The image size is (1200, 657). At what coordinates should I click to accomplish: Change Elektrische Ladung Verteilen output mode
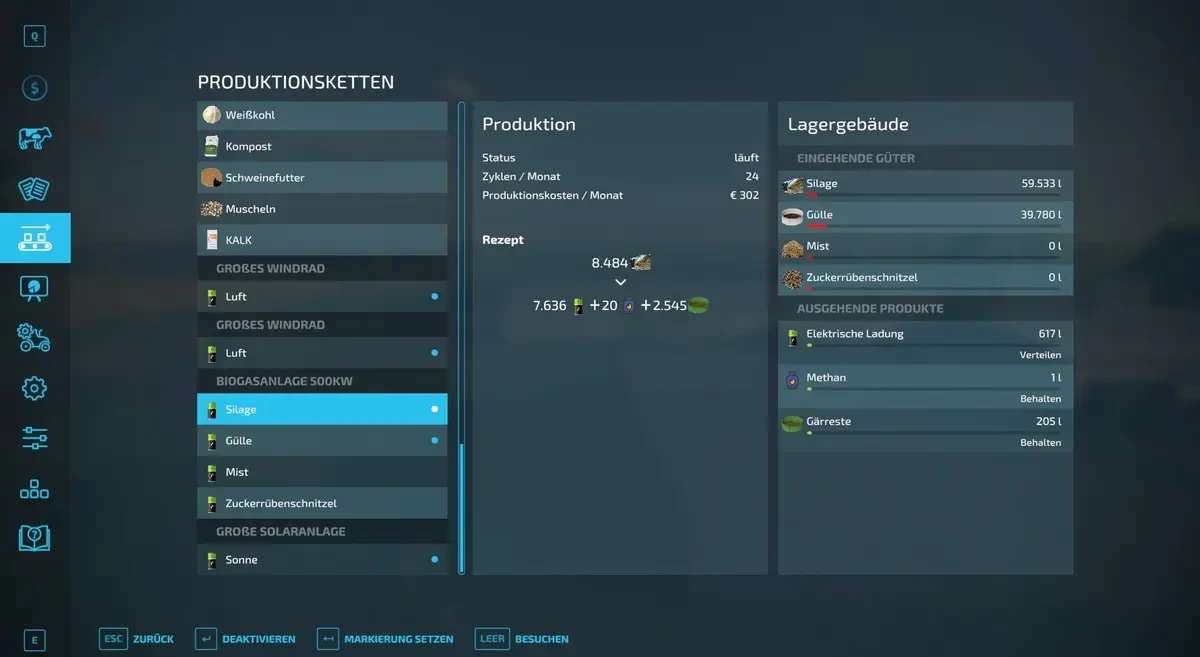point(1040,355)
